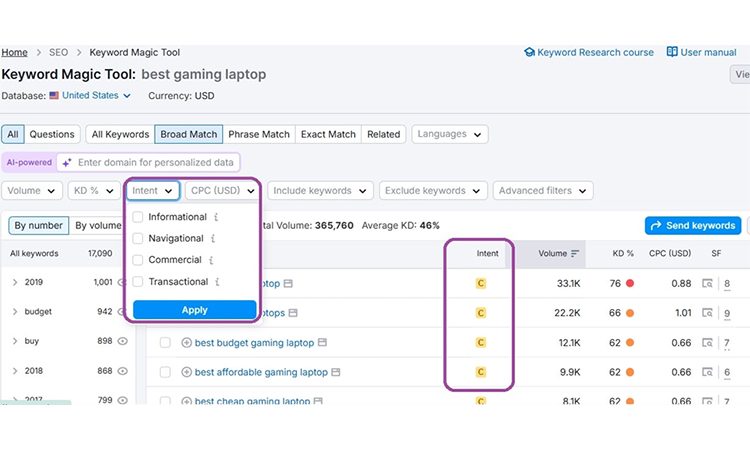Click the domain input for personalized data

(155, 162)
